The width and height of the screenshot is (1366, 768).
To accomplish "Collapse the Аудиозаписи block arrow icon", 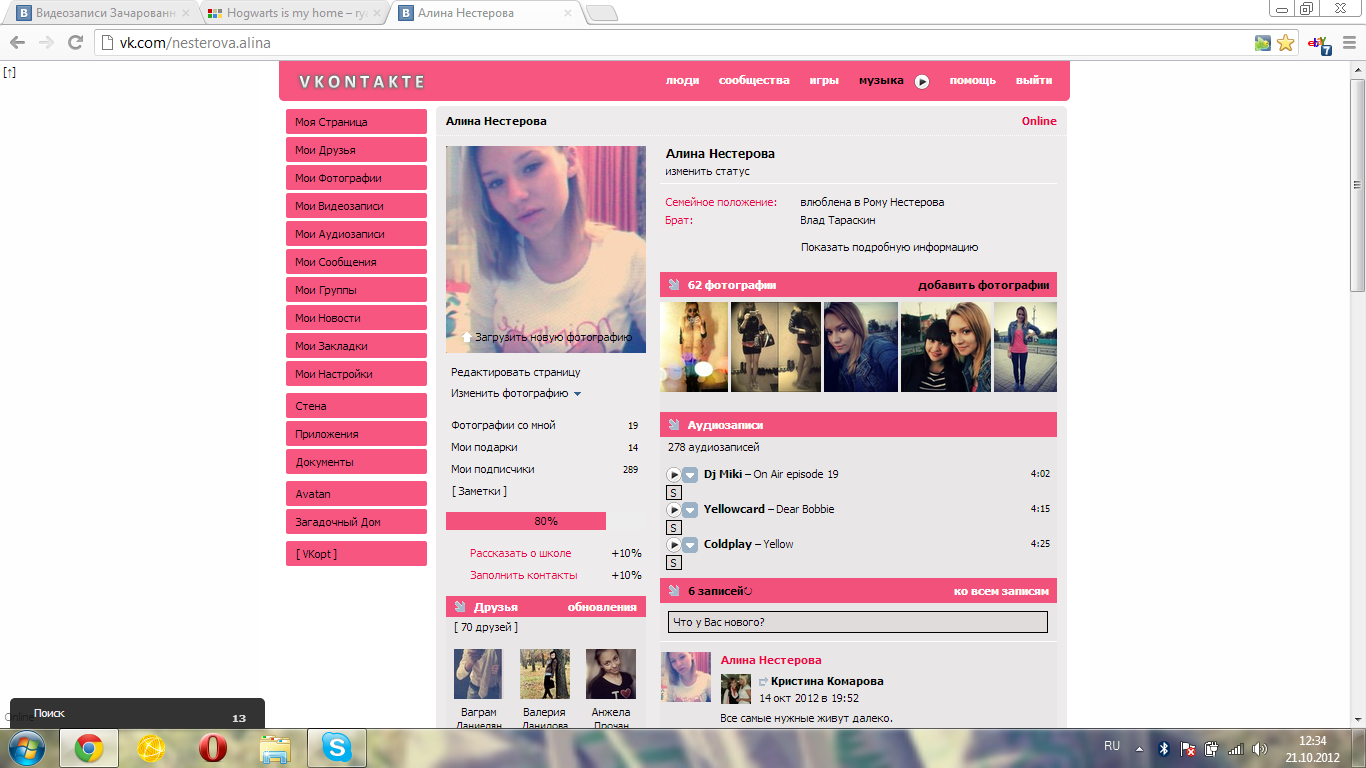I will pos(674,425).
